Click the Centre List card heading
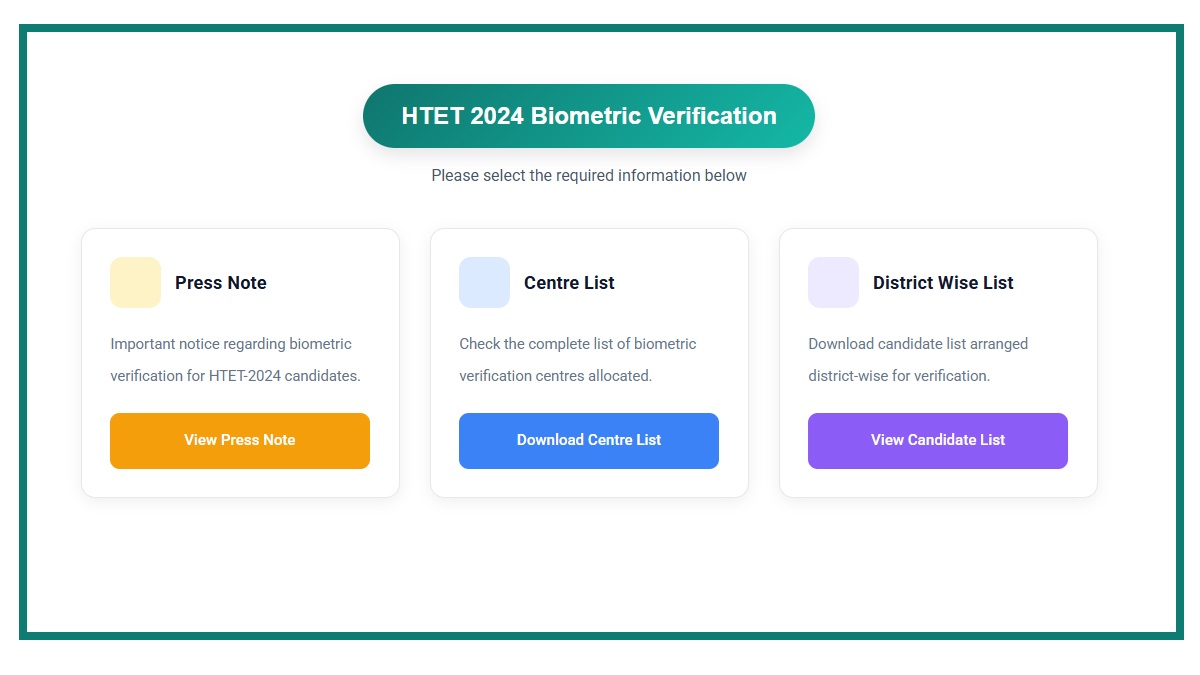Image resolution: width=1200 pixels, height=675 pixels. tap(569, 283)
